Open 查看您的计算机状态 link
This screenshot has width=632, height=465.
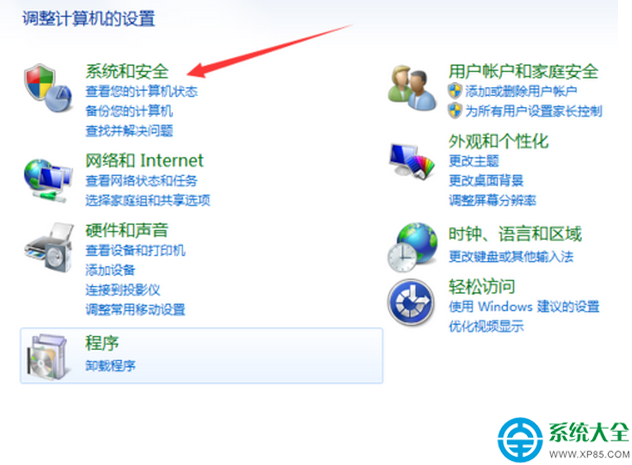point(141,91)
